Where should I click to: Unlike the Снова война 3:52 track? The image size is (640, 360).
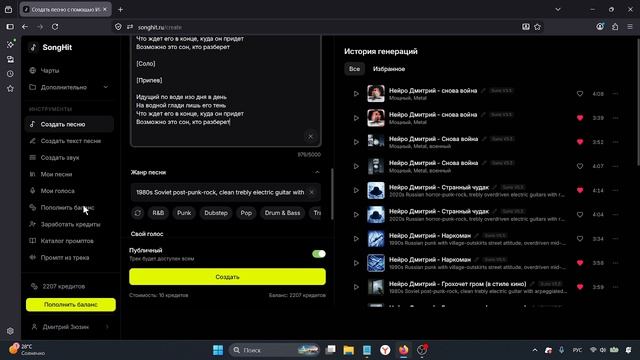tap(580, 142)
